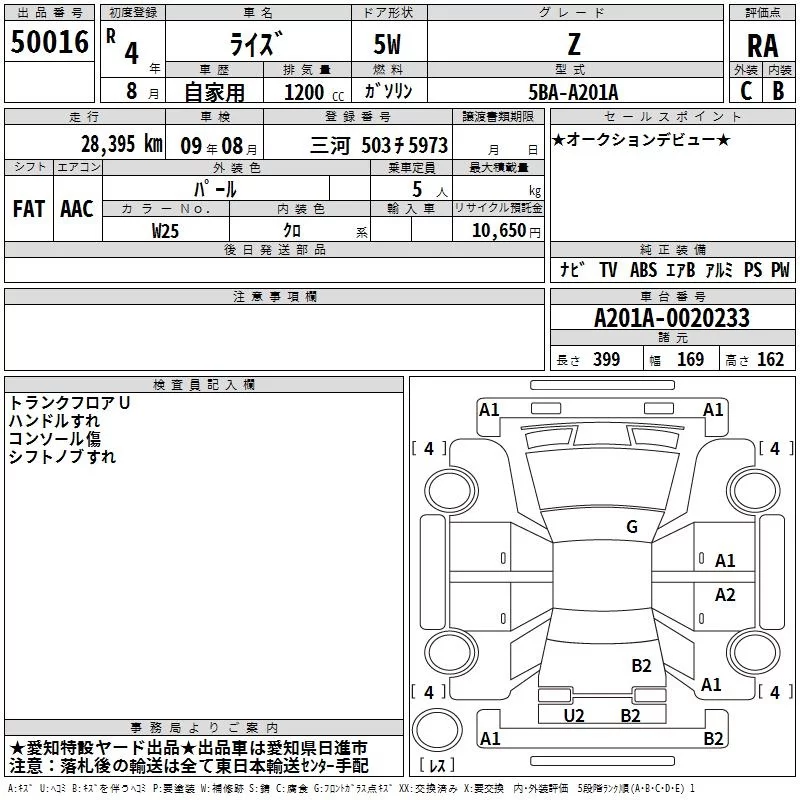Screen dimensions: 800x800
Task: Click the レス label below the diagram
Action: [437, 766]
